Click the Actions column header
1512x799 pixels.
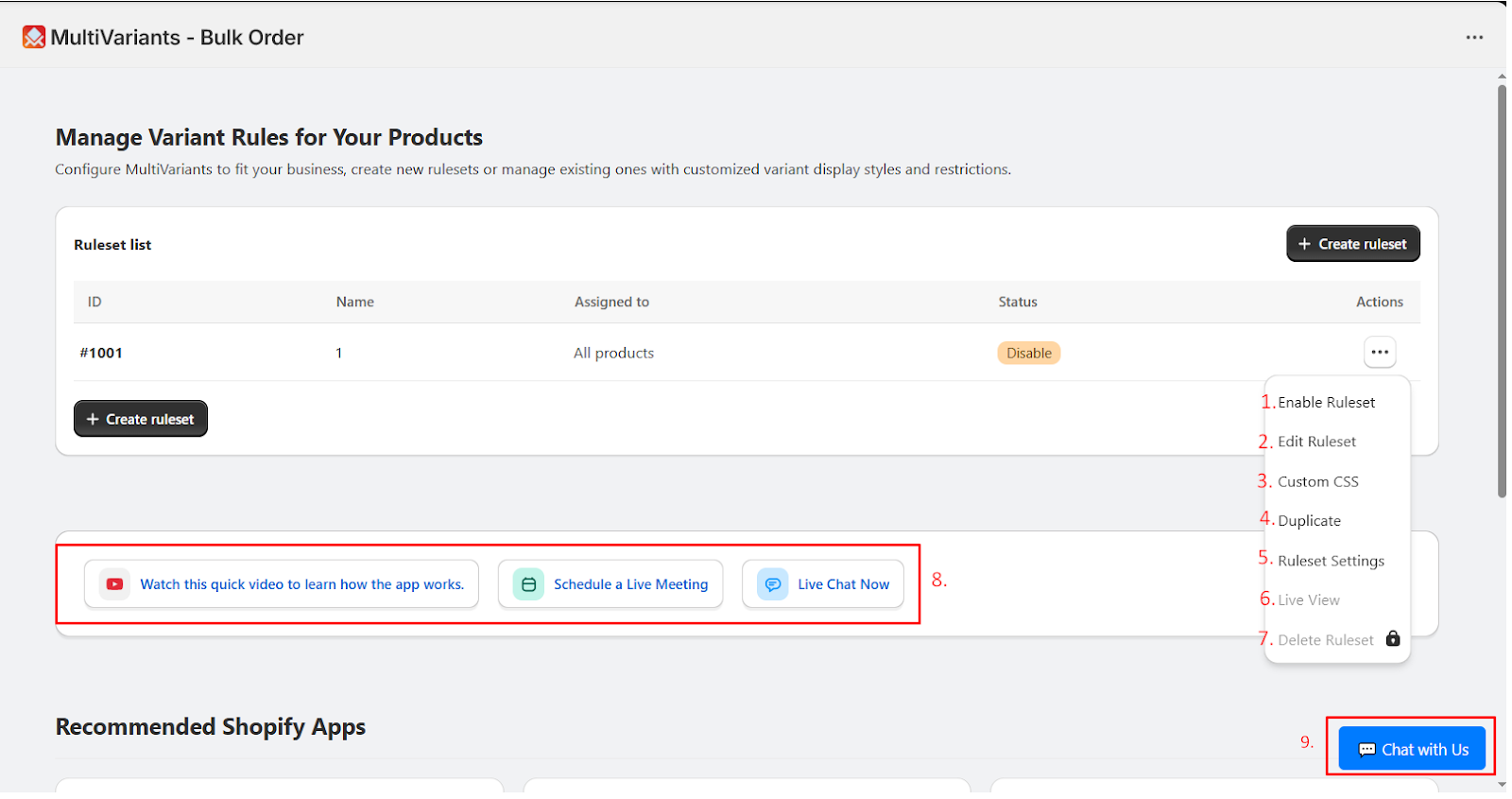tap(1380, 302)
